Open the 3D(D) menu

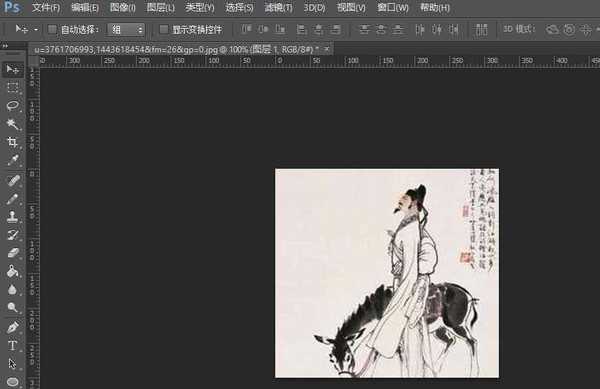point(314,8)
